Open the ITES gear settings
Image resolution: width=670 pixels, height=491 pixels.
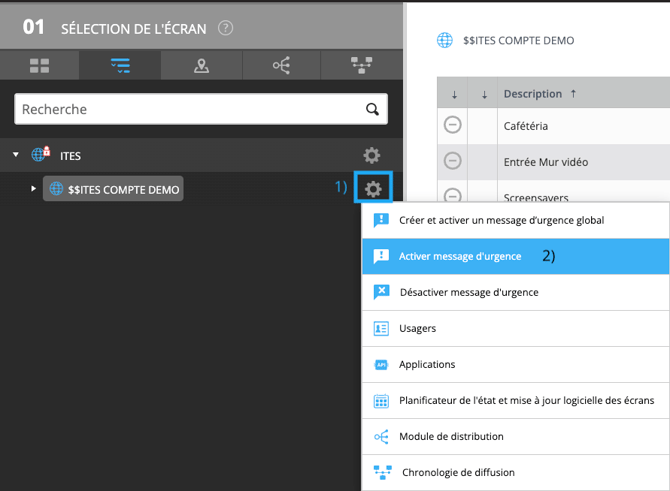coord(371,155)
